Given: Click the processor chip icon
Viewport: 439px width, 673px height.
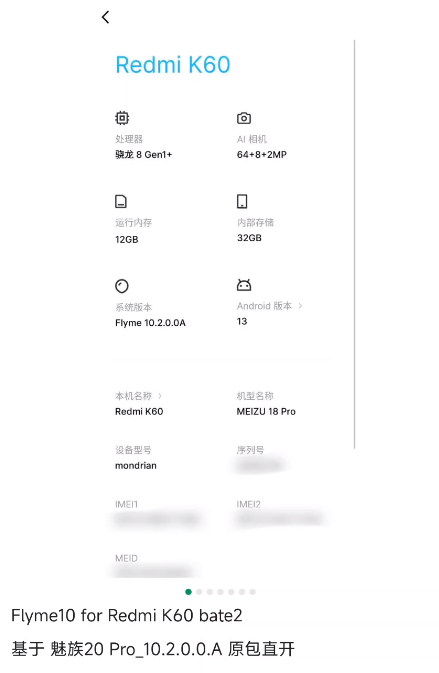Looking at the screenshot, I should [122, 118].
